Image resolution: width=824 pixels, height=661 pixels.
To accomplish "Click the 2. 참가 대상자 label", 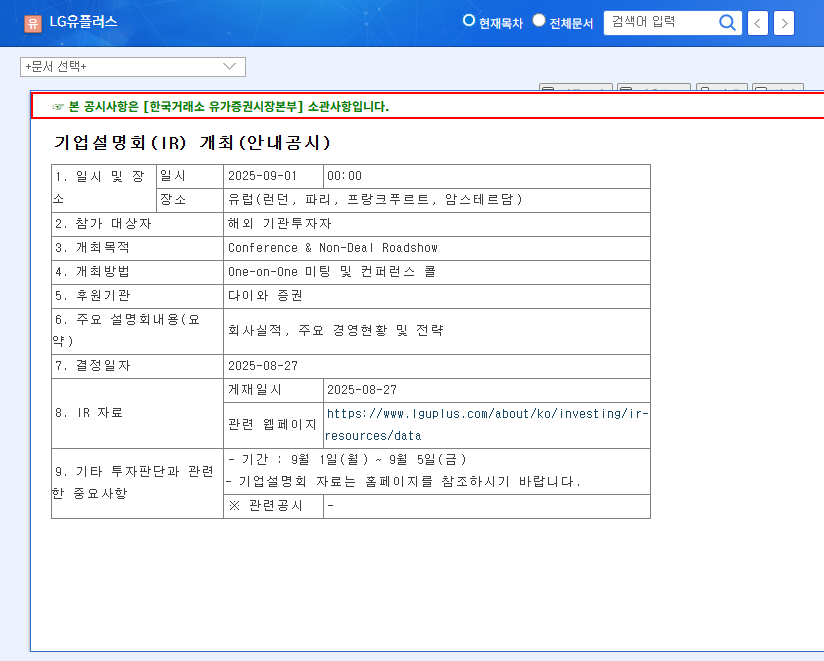I will coord(138,224).
